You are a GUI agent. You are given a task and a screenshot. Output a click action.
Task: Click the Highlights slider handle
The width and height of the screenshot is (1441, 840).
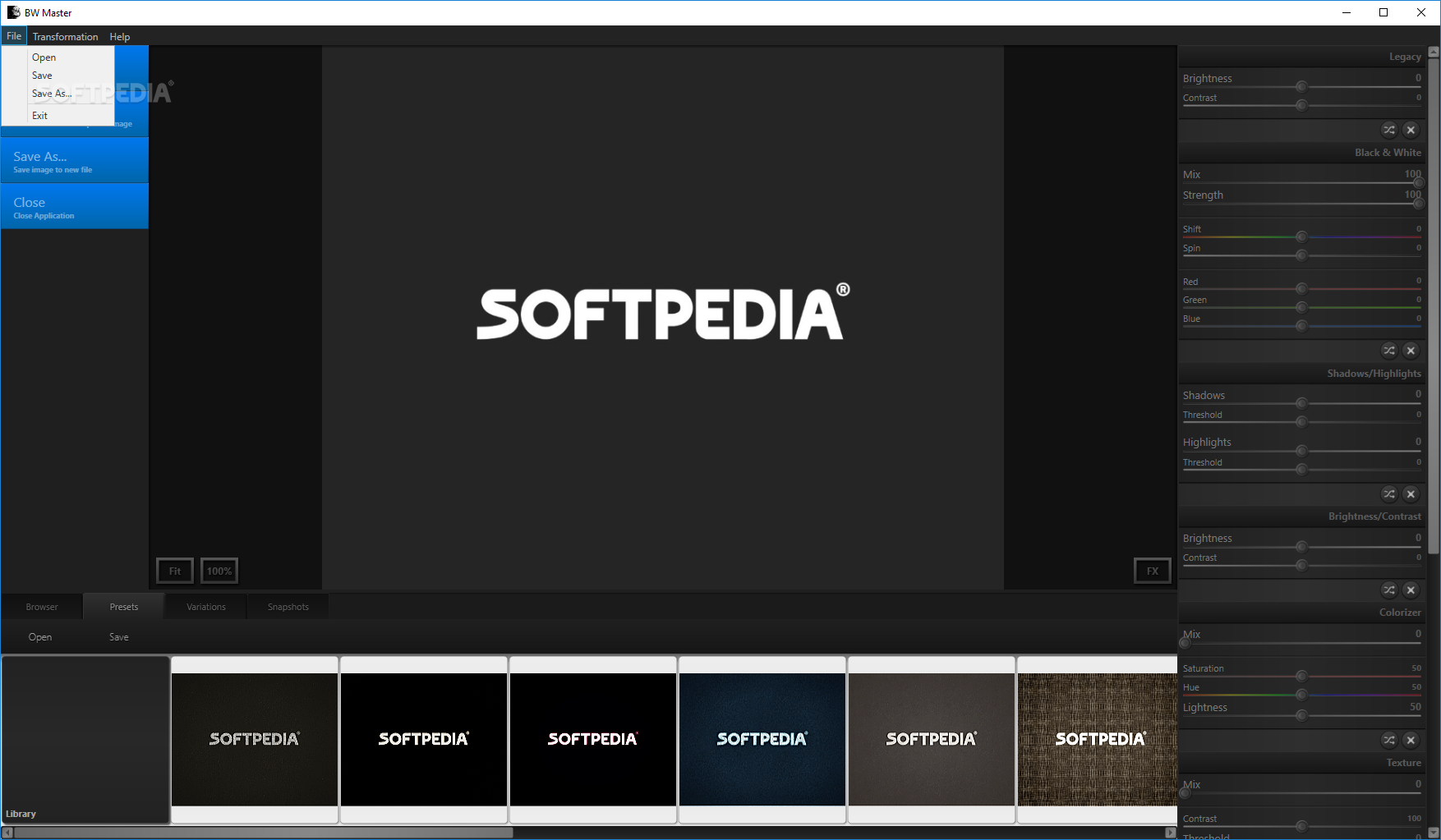pos(1301,451)
